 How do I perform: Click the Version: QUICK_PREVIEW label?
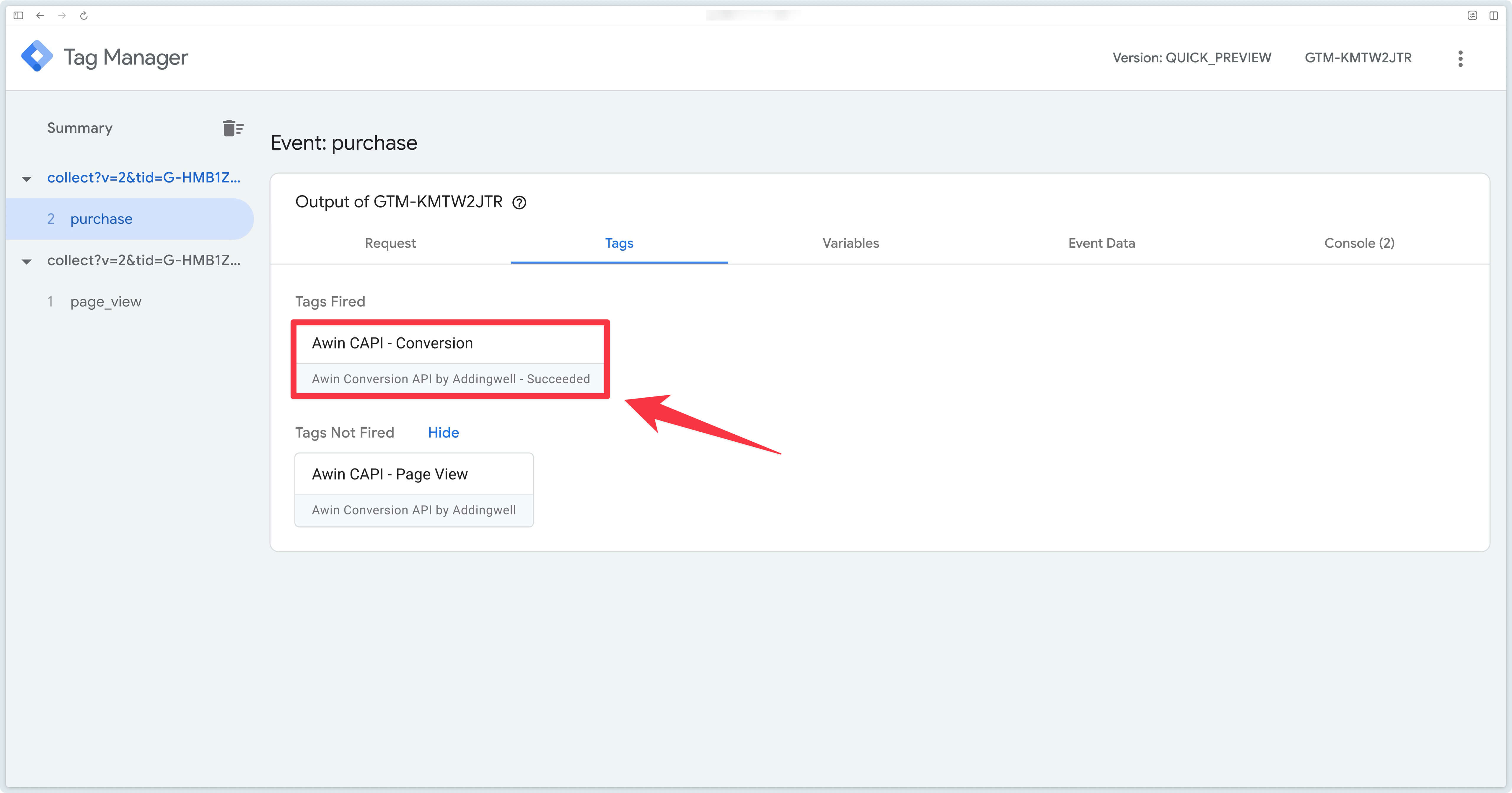1192,58
